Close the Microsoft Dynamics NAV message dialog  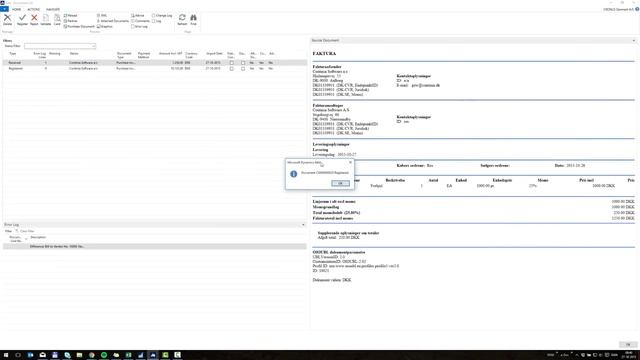350,162
